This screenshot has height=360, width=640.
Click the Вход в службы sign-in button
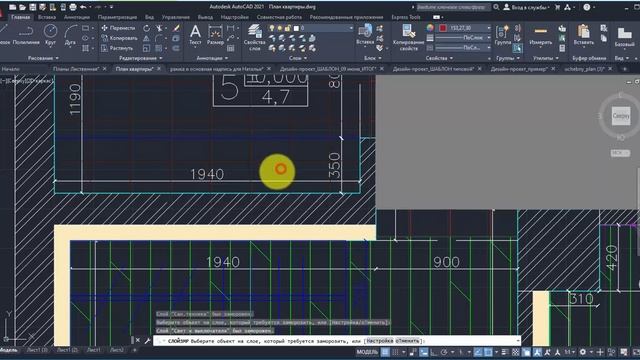tap(530, 7)
